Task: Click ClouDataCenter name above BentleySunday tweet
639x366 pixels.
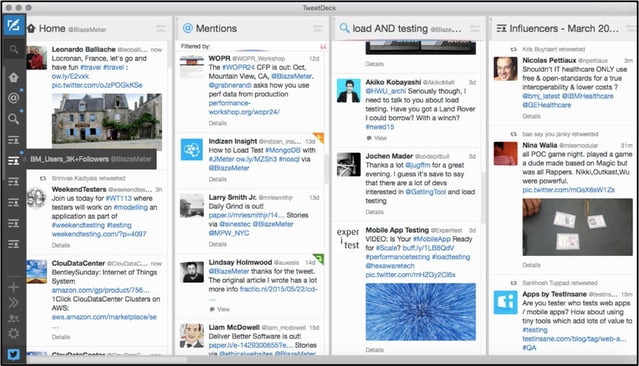Action: tap(78, 263)
